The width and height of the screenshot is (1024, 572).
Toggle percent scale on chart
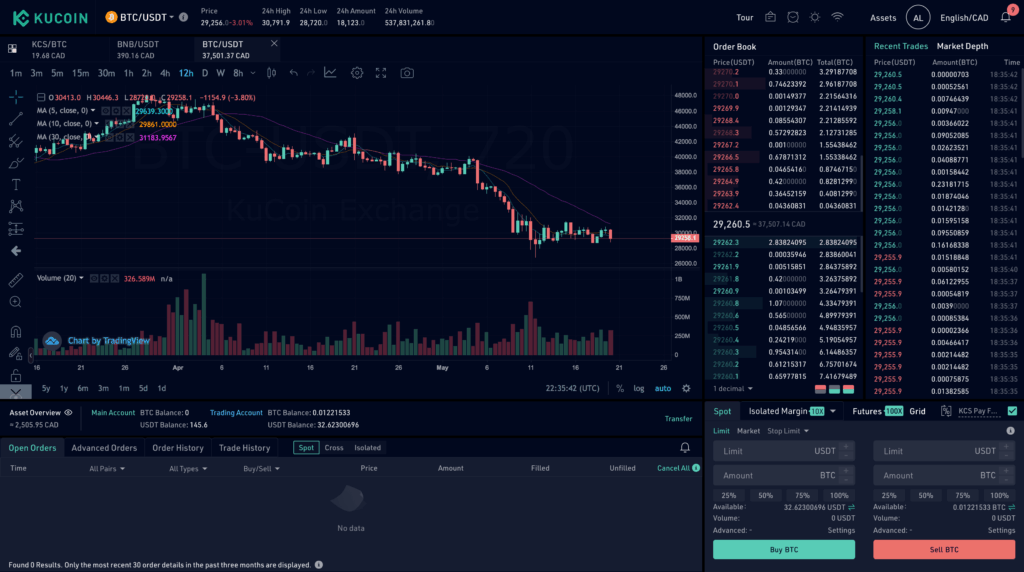point(620,389)
